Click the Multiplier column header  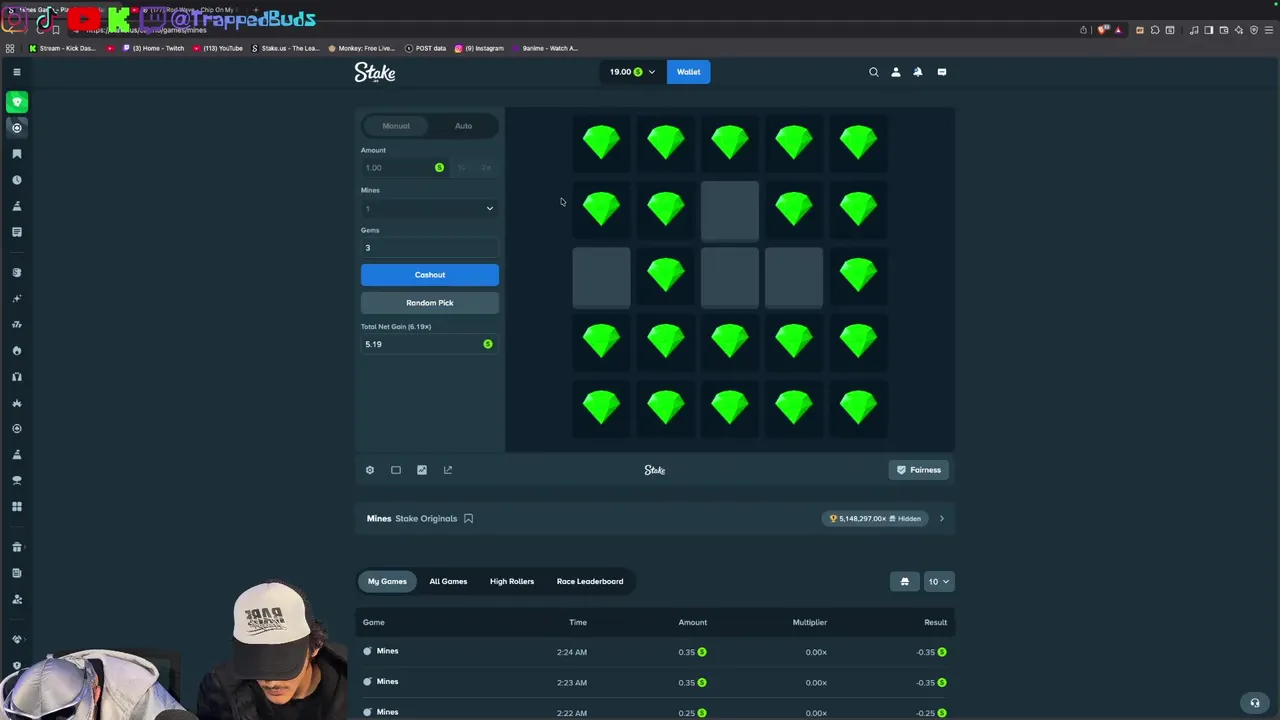click(x=810, y=623)
